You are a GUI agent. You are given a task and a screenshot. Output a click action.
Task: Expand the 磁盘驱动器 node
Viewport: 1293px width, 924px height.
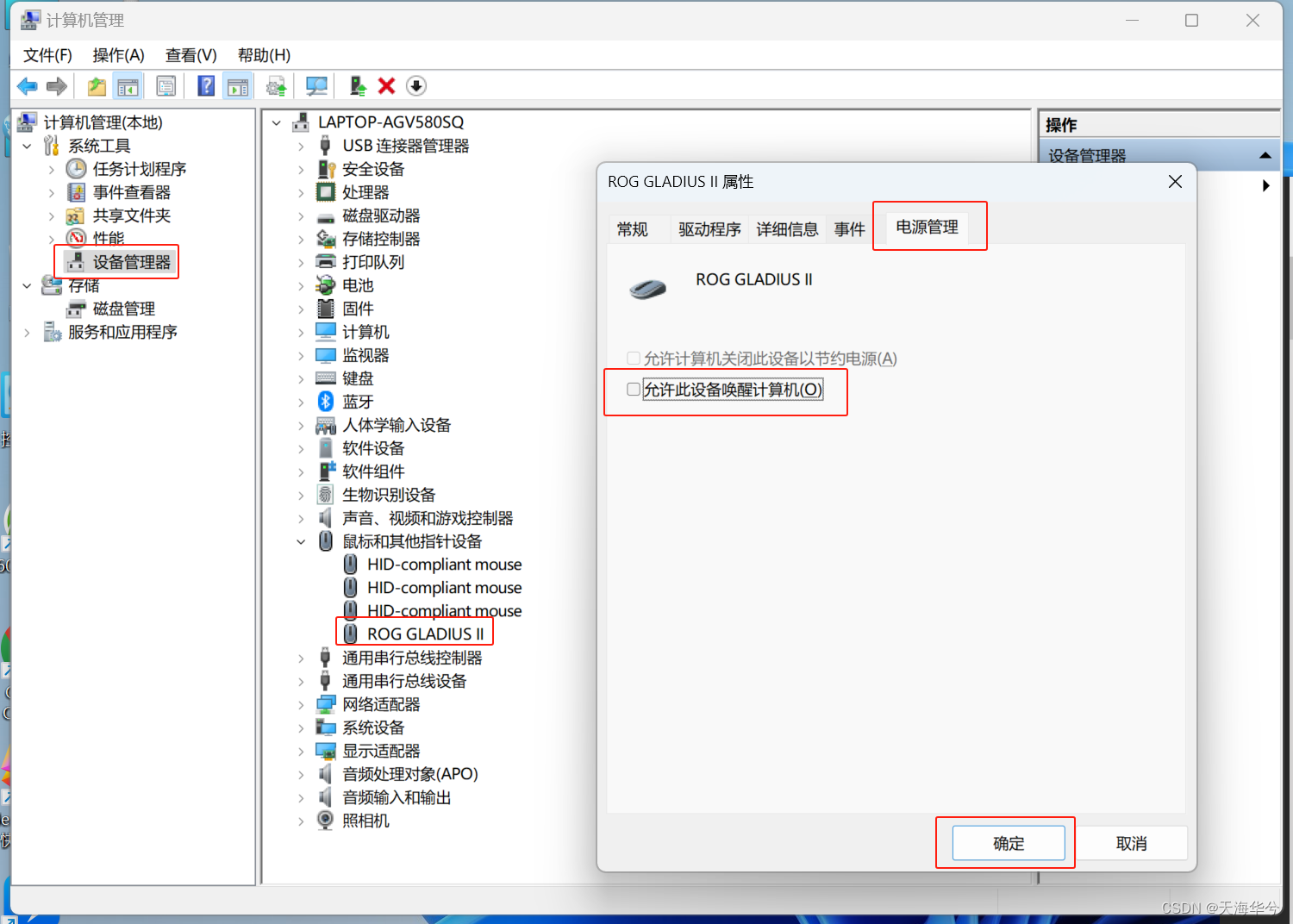[x=301, y=216]
